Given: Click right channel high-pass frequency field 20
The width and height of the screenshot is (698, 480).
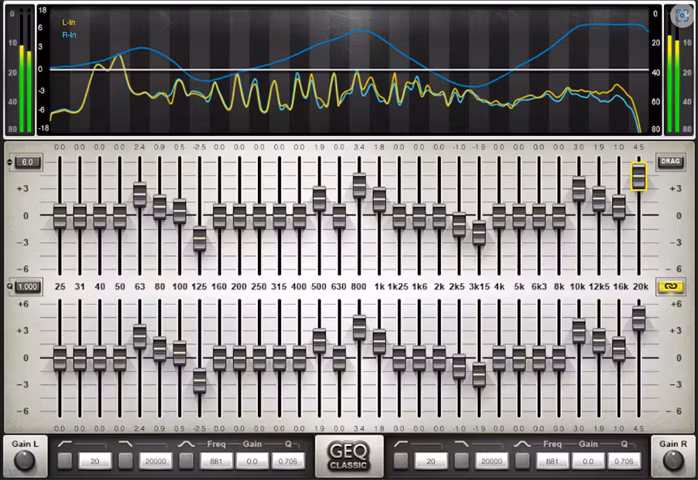Looking at the screenshot, I should point(431,461).
